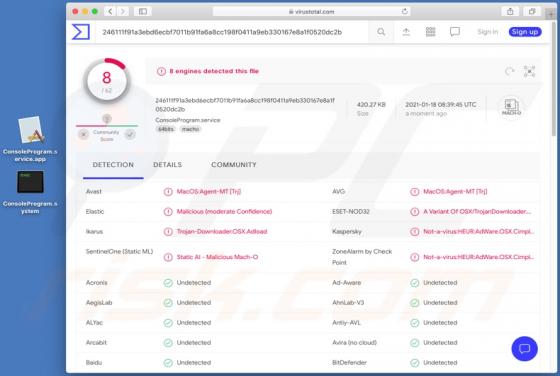560x376 pixels.
Task: Select ConsoleProgram.service.app desktop icon
Action: click(x=30, y=139)
